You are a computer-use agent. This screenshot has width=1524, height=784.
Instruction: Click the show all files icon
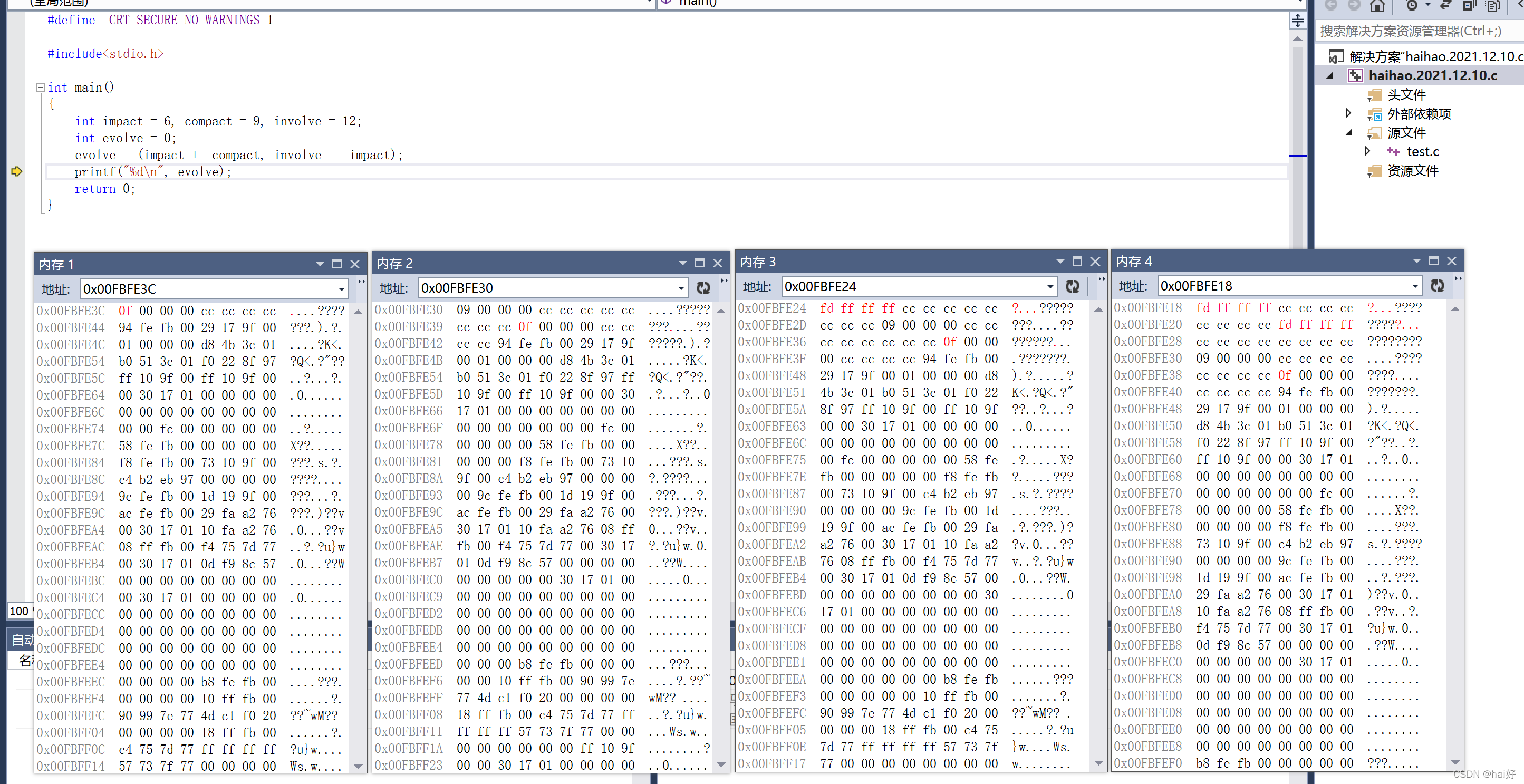pyautogui.click(x=1493, y=6)
